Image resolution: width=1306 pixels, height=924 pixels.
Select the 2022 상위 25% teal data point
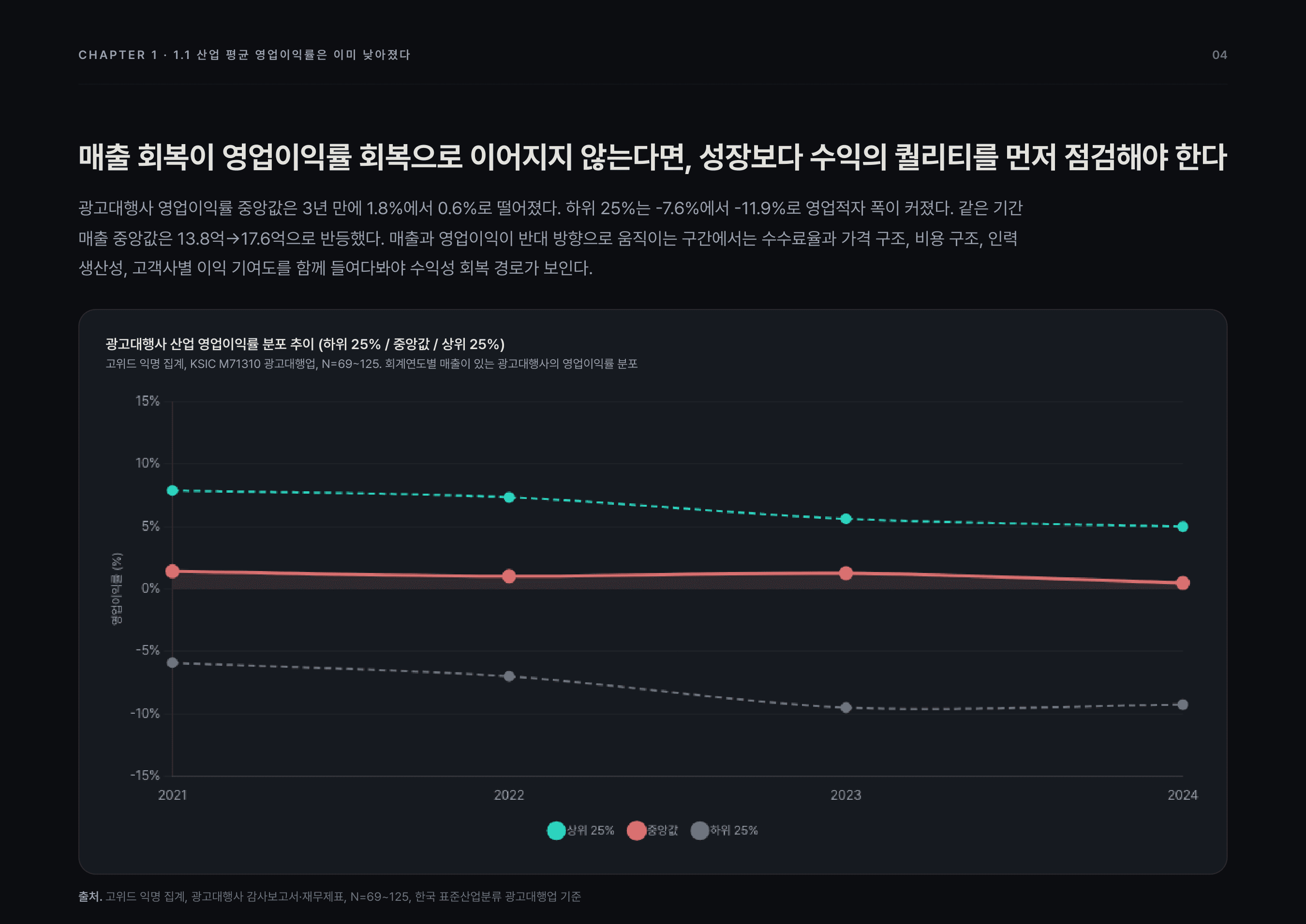(509, 497)
